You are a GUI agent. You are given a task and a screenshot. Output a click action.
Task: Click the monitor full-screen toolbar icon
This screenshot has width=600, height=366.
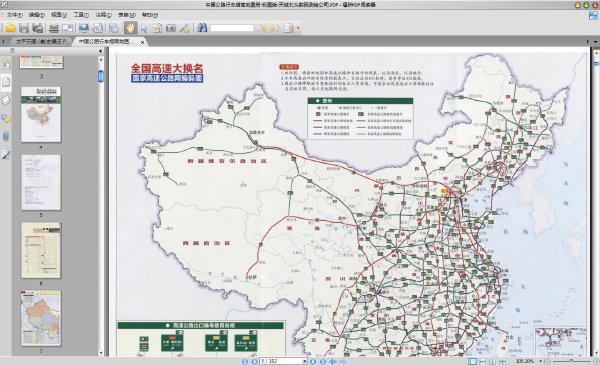tap(83, 28)
